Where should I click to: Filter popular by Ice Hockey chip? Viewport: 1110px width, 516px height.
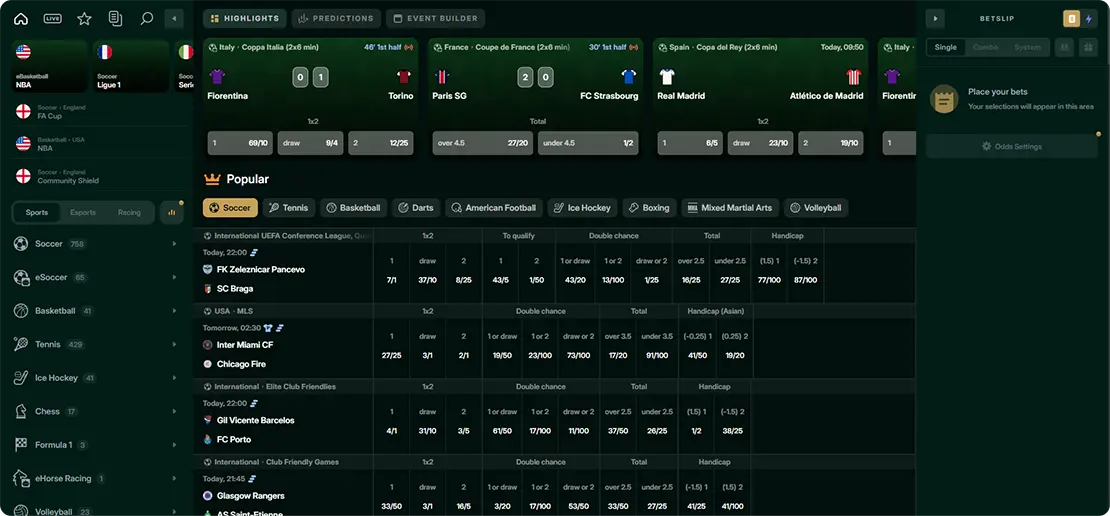[582, 208]
